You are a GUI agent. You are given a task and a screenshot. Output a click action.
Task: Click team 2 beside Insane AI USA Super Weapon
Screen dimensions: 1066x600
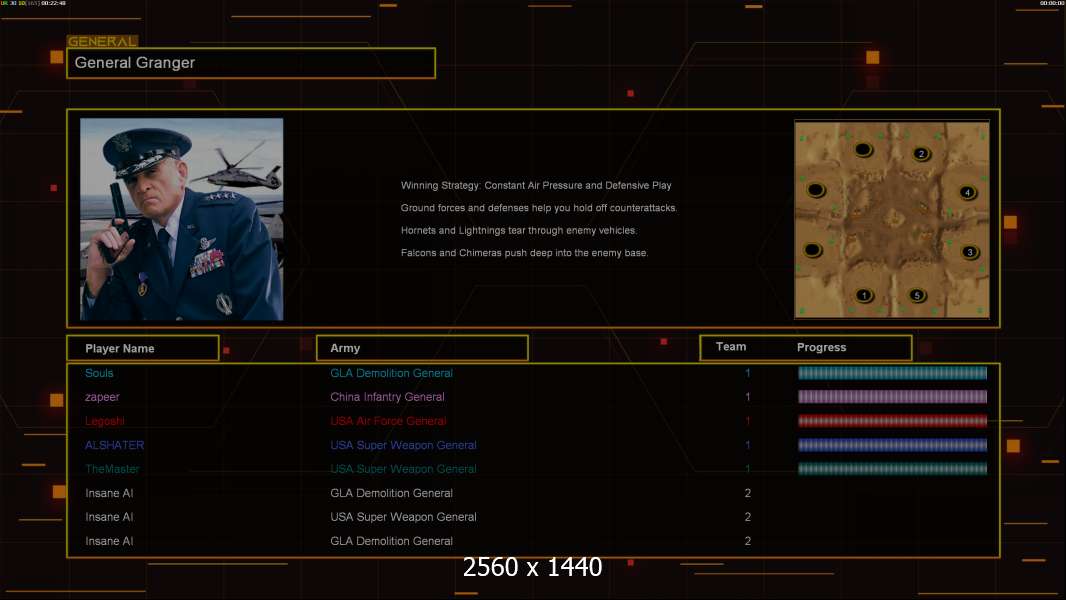(x=747, y=517)
